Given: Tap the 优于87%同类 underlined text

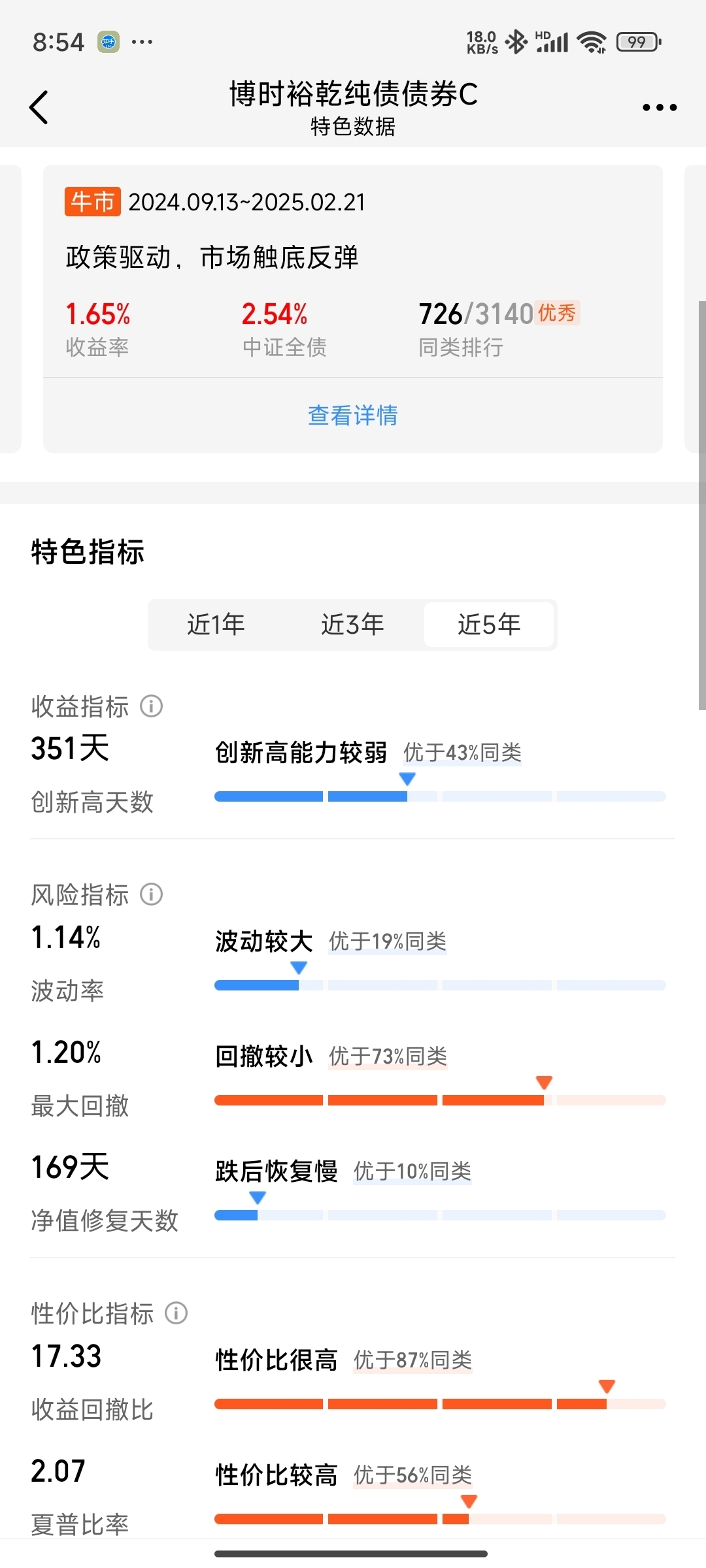Looking at the screenshot, I should pyautogui.click(x=412, y=1360).
